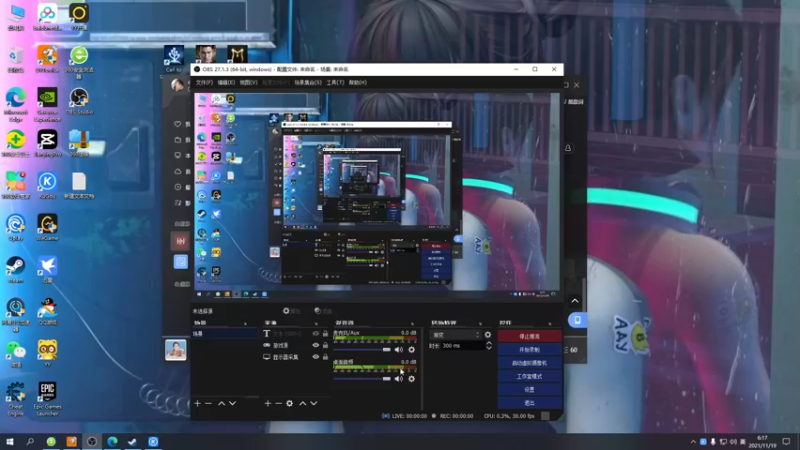The image size is (800, 450).
Task: Expand the up chevron in the background app
Action: (575, 301)
